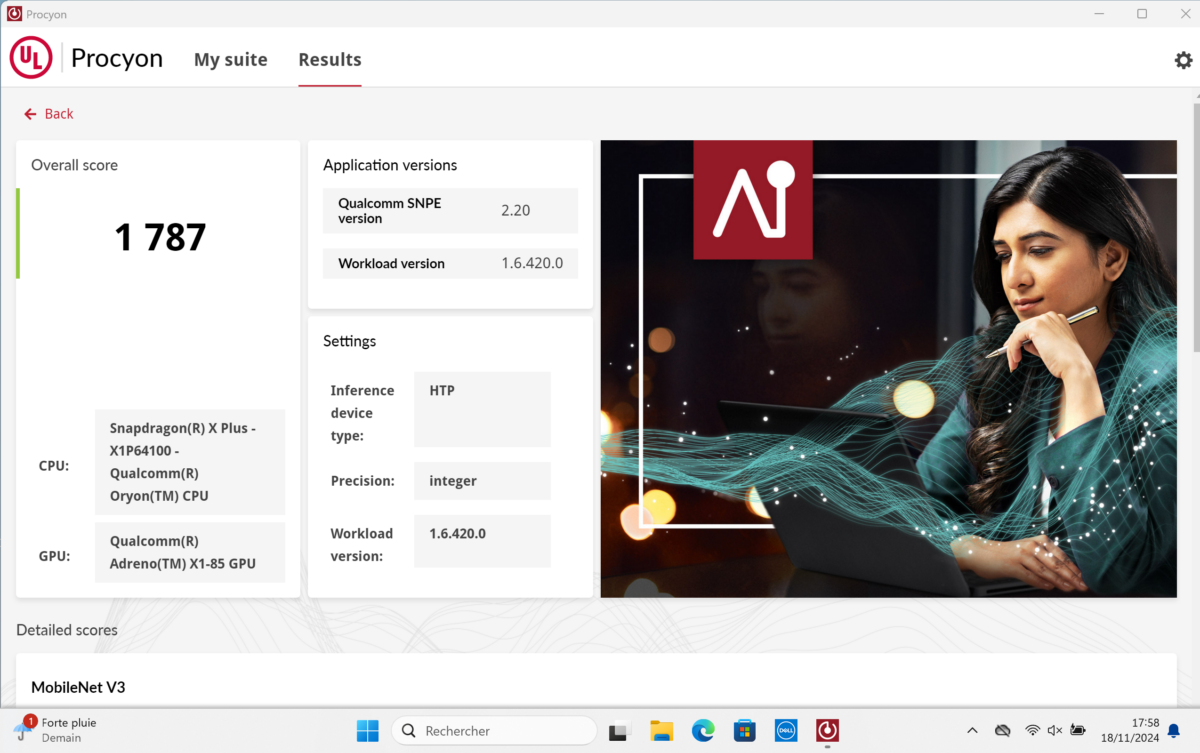Viewport: 1200px width, 753px height.
Task: Open the Procyon settings gear
Action: click(1183, 60)
